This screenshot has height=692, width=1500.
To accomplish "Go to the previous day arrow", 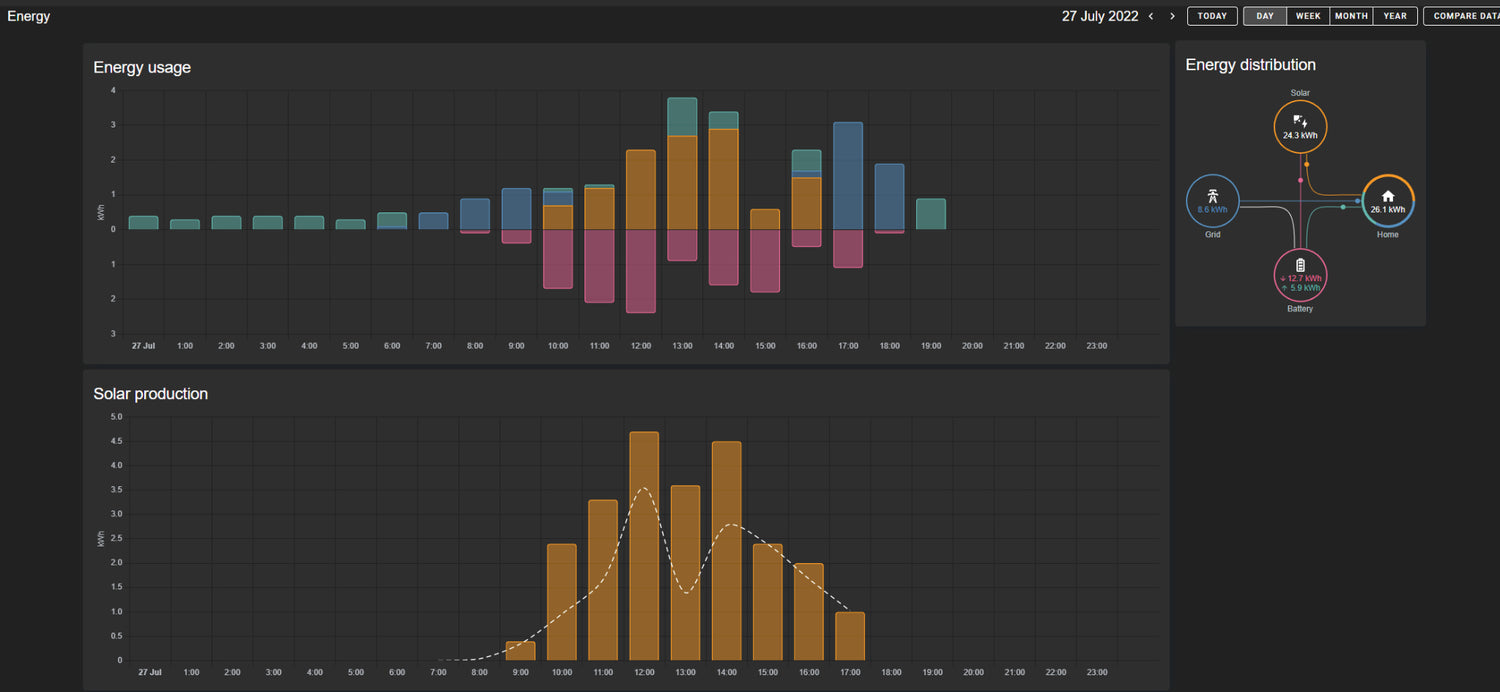I will [1151, 16].
